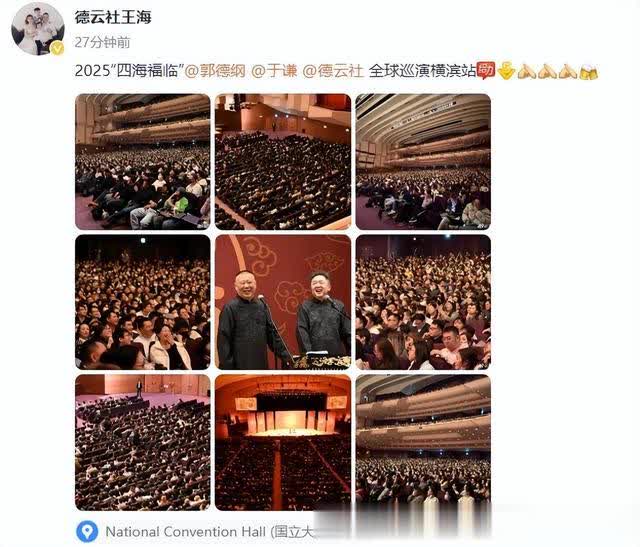The height and width of the screenshot is (547, 640).
Task: Open the bottom-middle lit stage photo
Action: coord(283,442)
